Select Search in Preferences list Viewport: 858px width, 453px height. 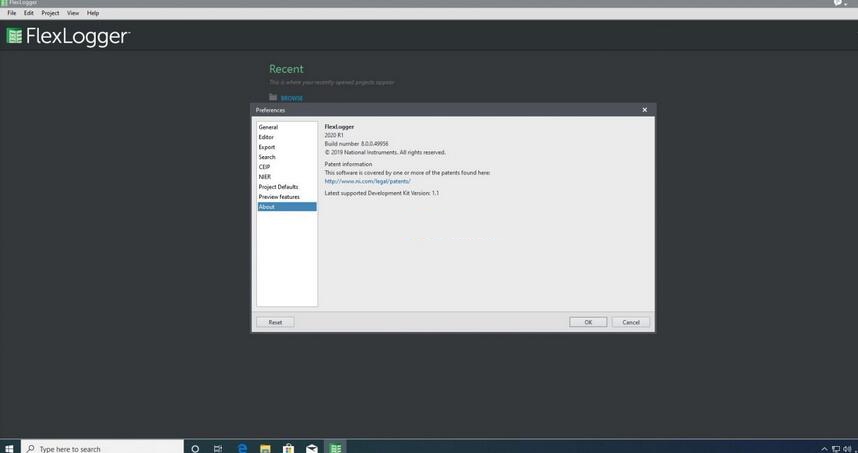pyautogui.click(x=286, y=156)
